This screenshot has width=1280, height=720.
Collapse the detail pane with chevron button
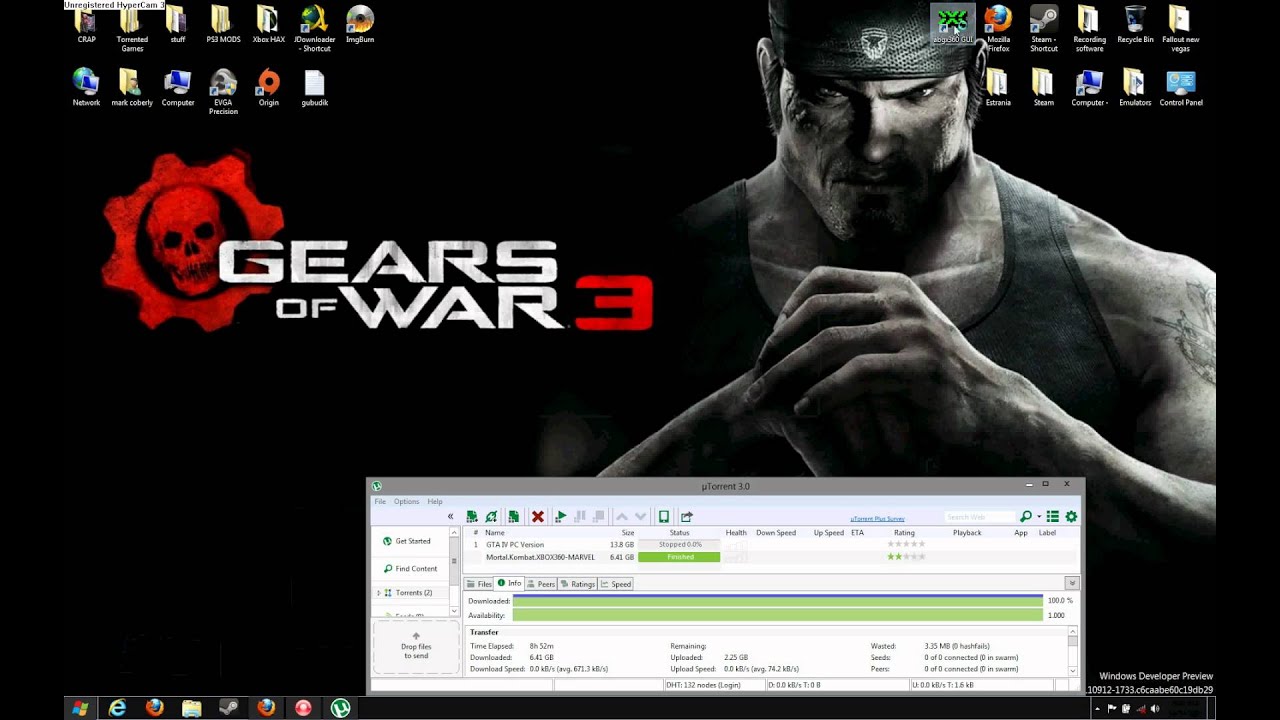(1072, 583)
